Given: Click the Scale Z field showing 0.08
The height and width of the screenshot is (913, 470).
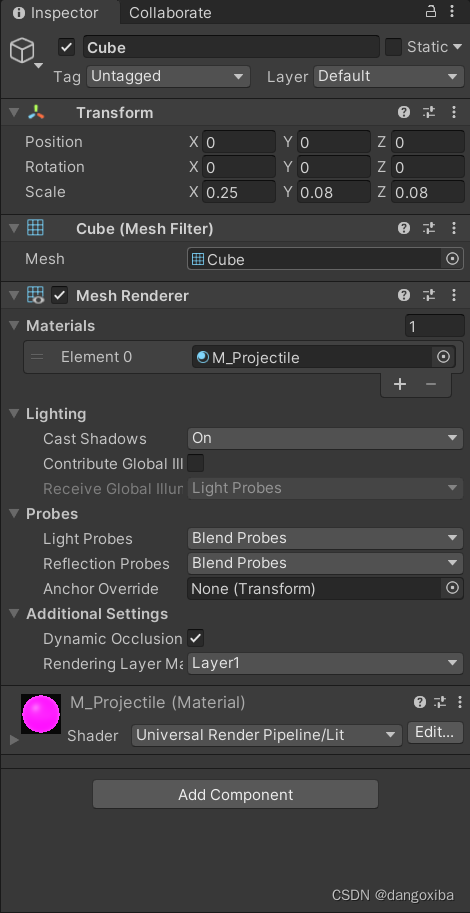Looking at the screenshot, I should (x=427, y=192).
